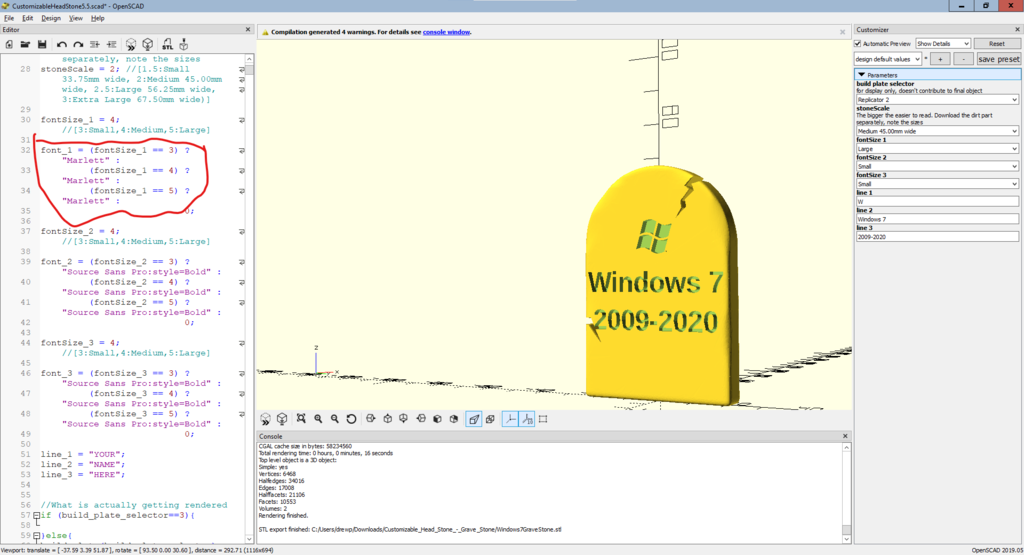Image resolution: width=1024 pixels, height=555 pixels.
Task: Unindent the selected code
Action: [95, 44]
